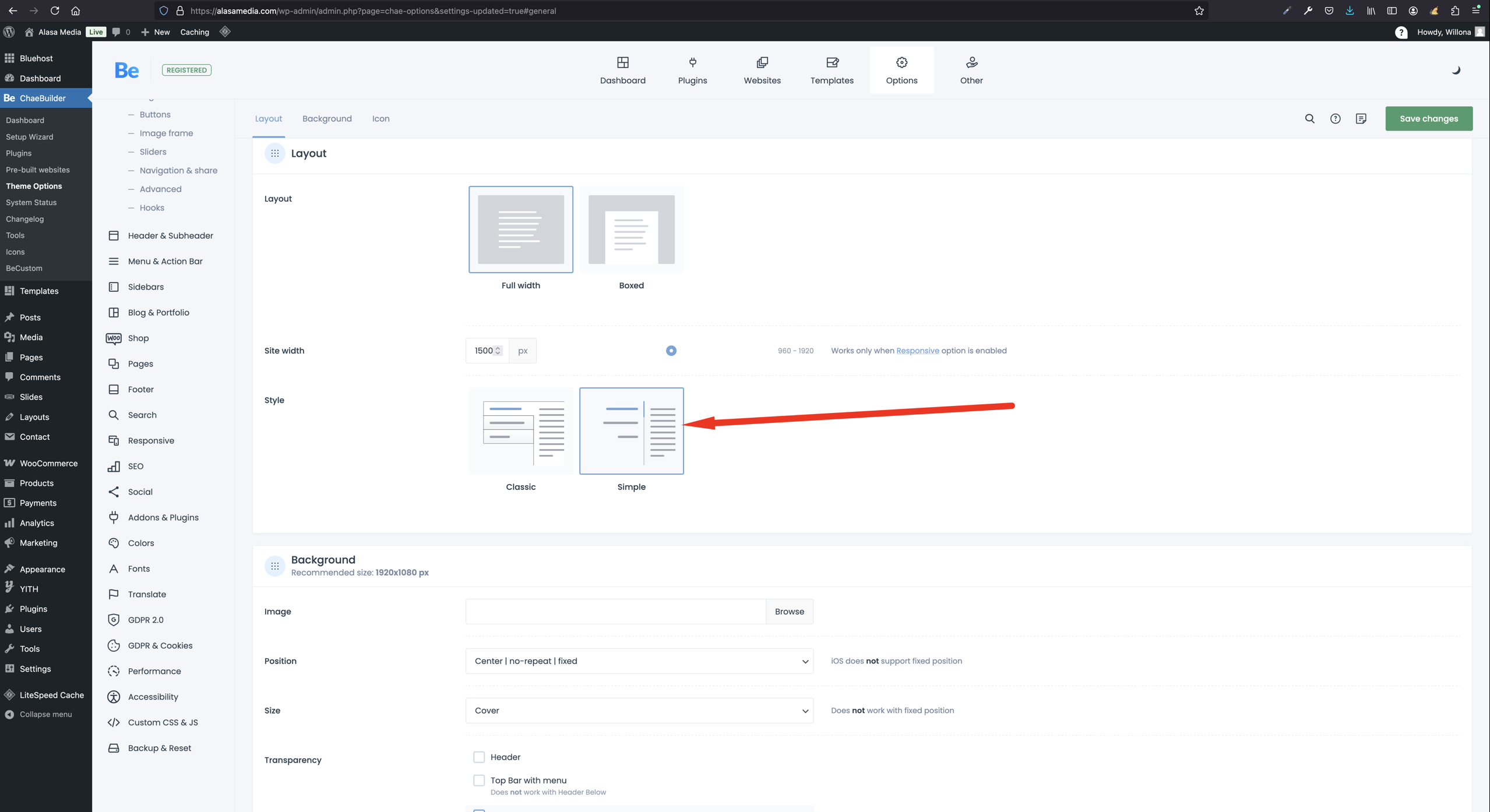Open the Header & Subheader options section
Screen dimensions: 1490x812
click(x=170, y=235)
